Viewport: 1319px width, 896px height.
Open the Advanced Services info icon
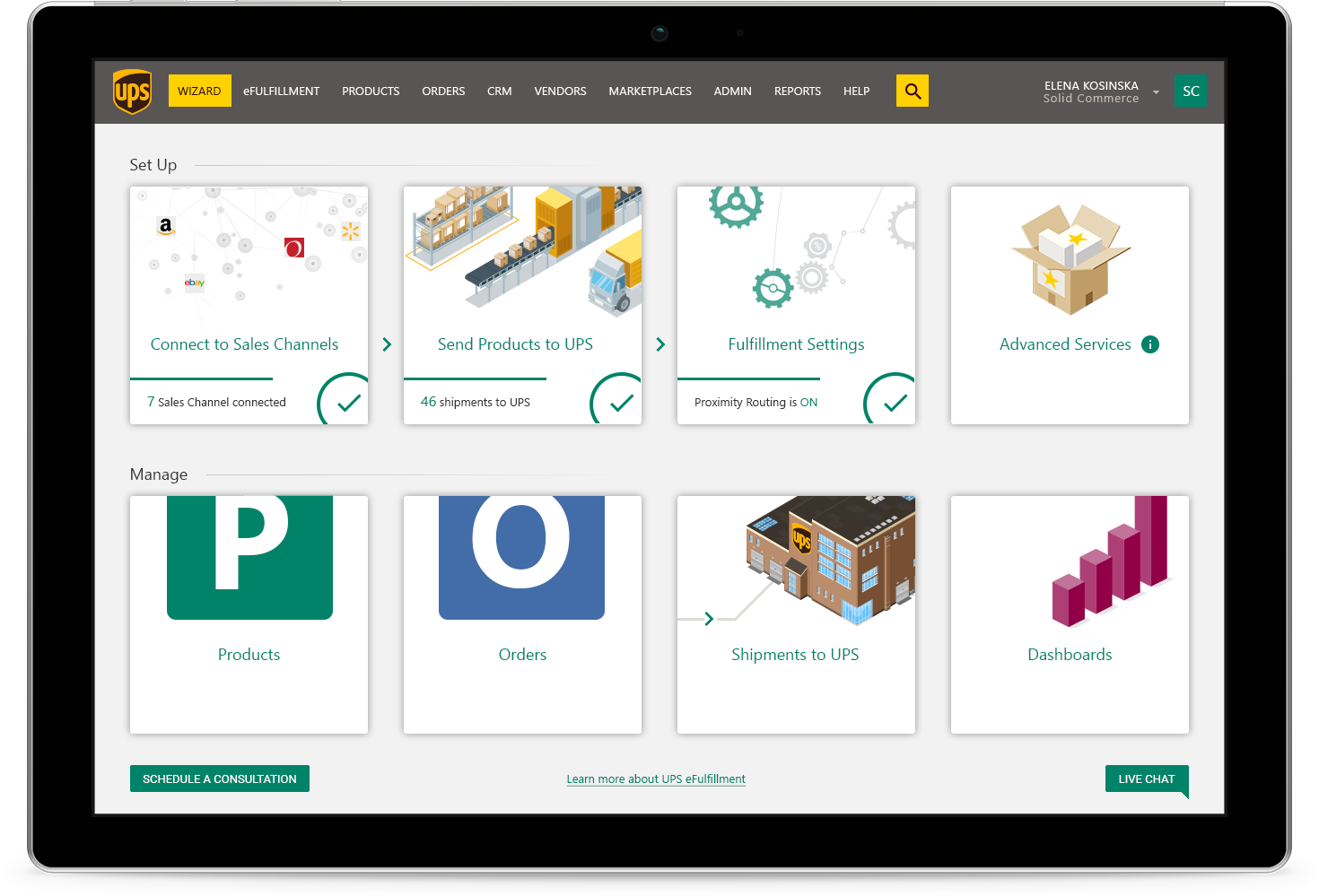coord(1150,344)
